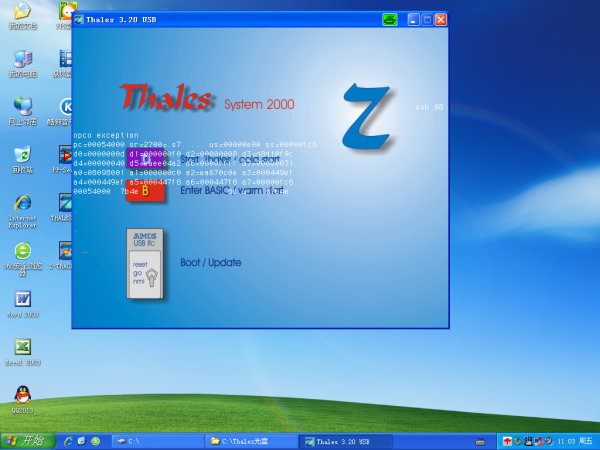The width and height of the screenshot is (600, 450).
Task: Select the PP-Se desktop shortcut icon
Action: click(63, 160)
